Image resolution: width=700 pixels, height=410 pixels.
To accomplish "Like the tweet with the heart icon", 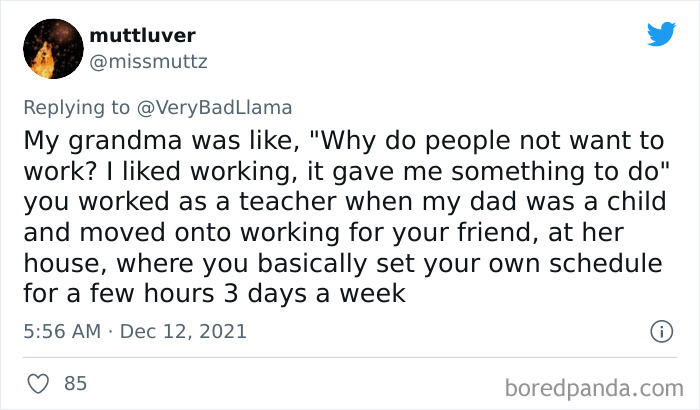I will point(38,384).
